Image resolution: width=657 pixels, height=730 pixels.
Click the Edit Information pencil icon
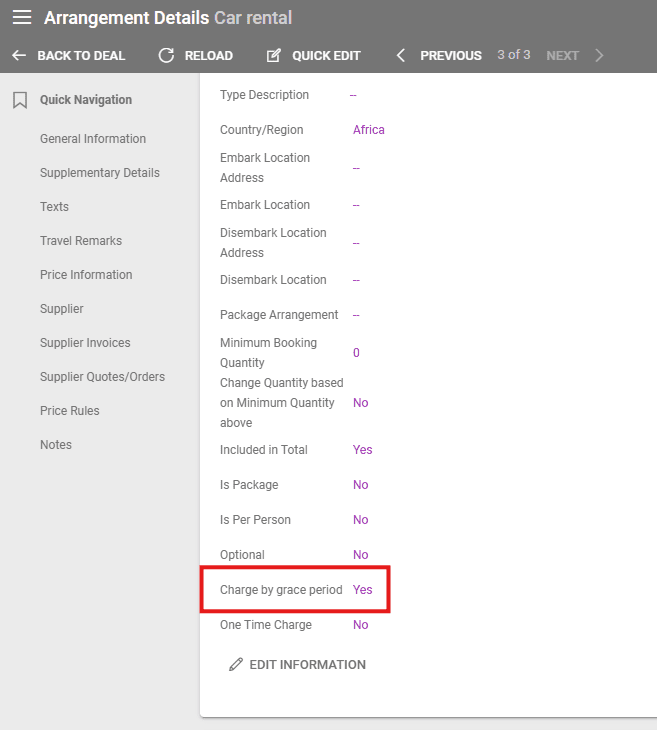(236, 665)
